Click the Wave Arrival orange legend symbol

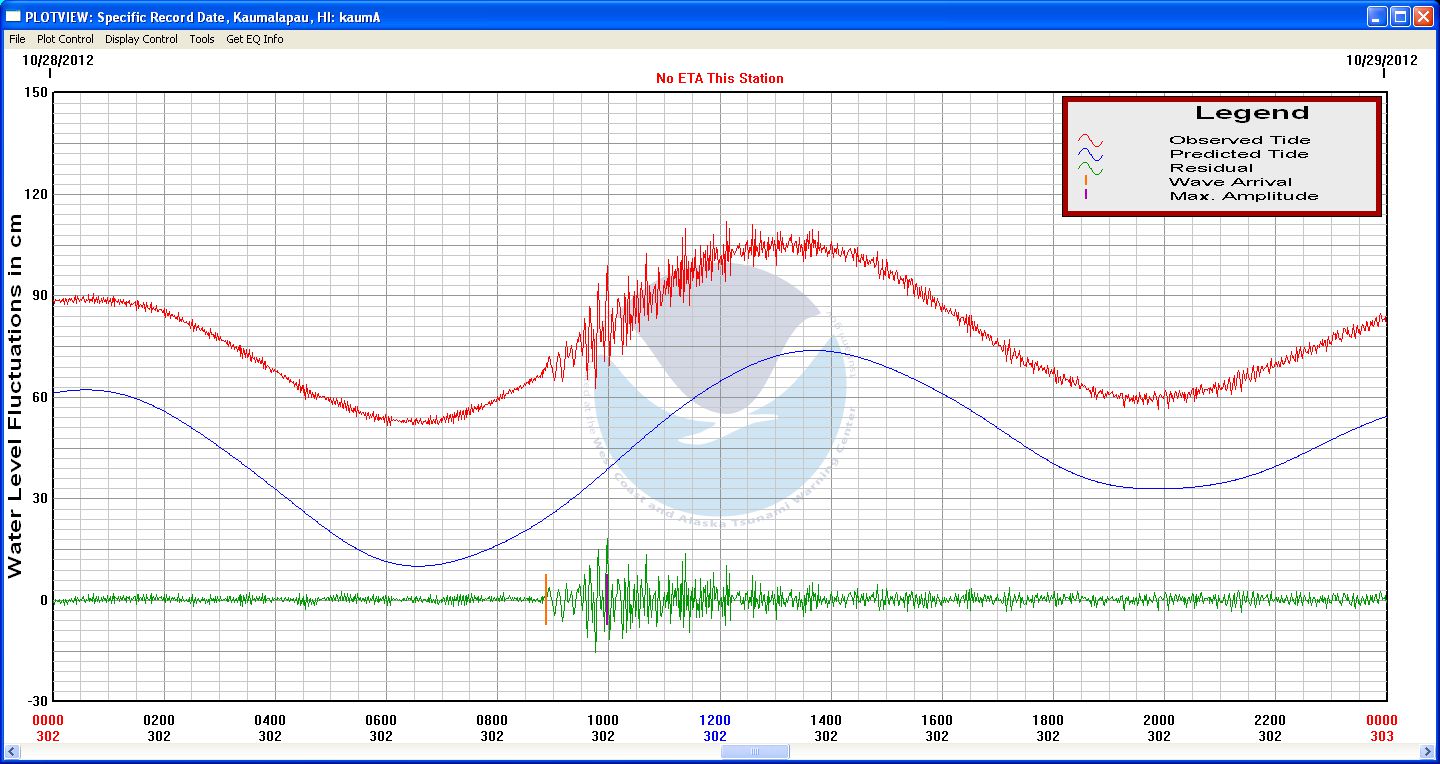click(1086, 182)
